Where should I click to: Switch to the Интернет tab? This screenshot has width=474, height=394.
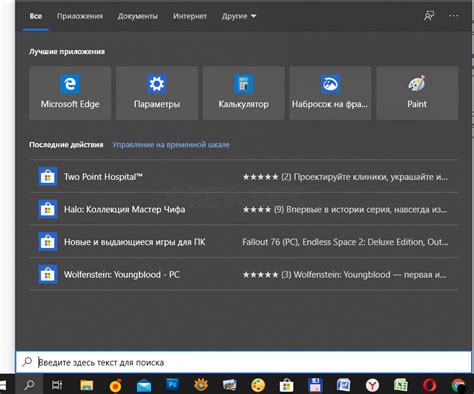point(190,16)
